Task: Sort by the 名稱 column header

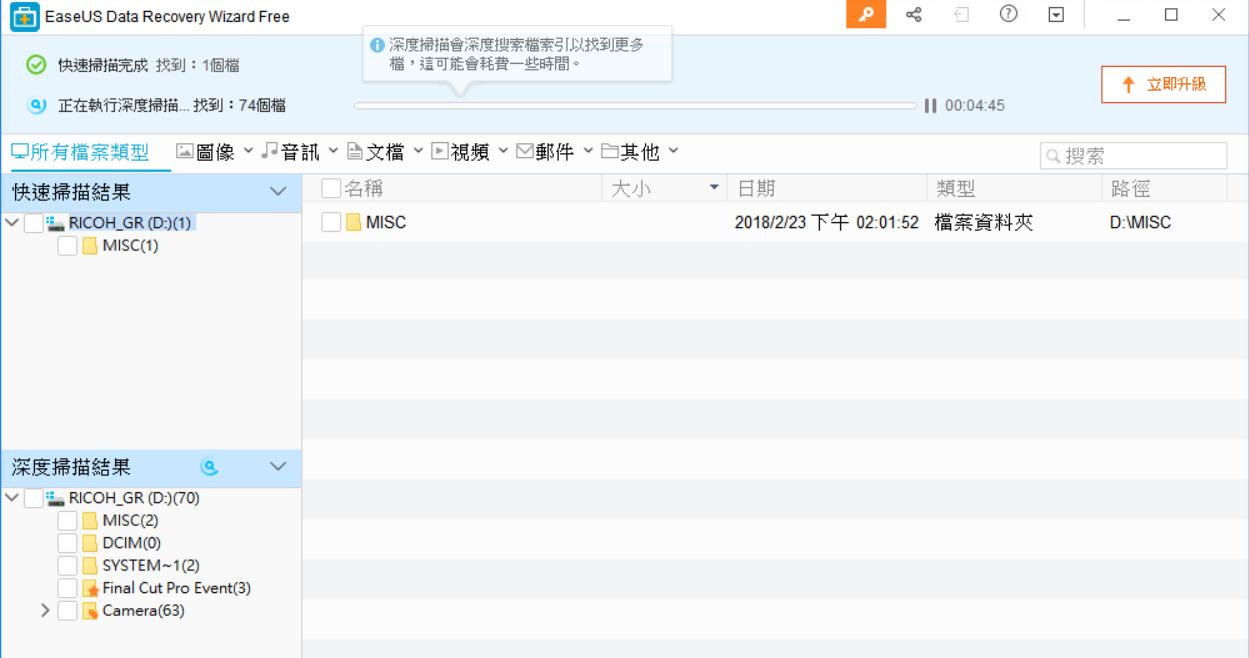Action: [x=364, y=188]
